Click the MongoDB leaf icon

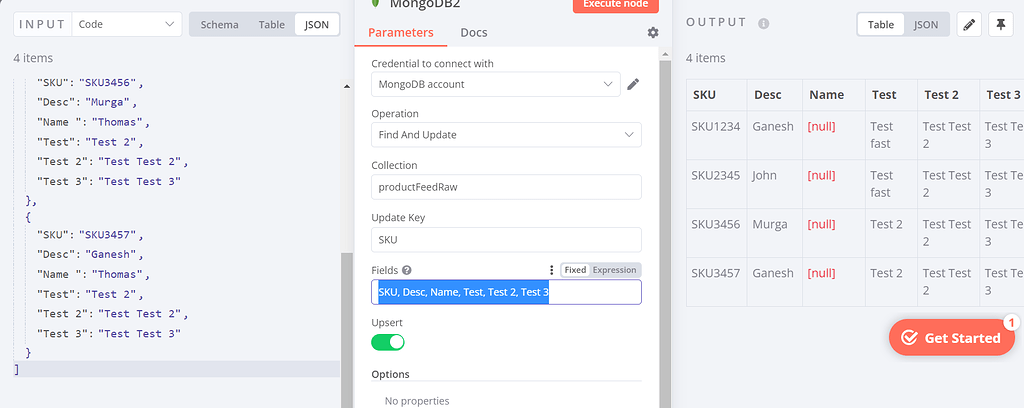(x=376, y=4)
